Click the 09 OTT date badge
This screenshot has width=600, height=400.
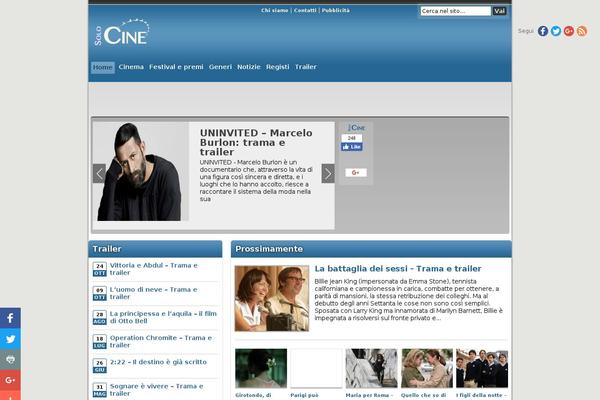point(99,293)
